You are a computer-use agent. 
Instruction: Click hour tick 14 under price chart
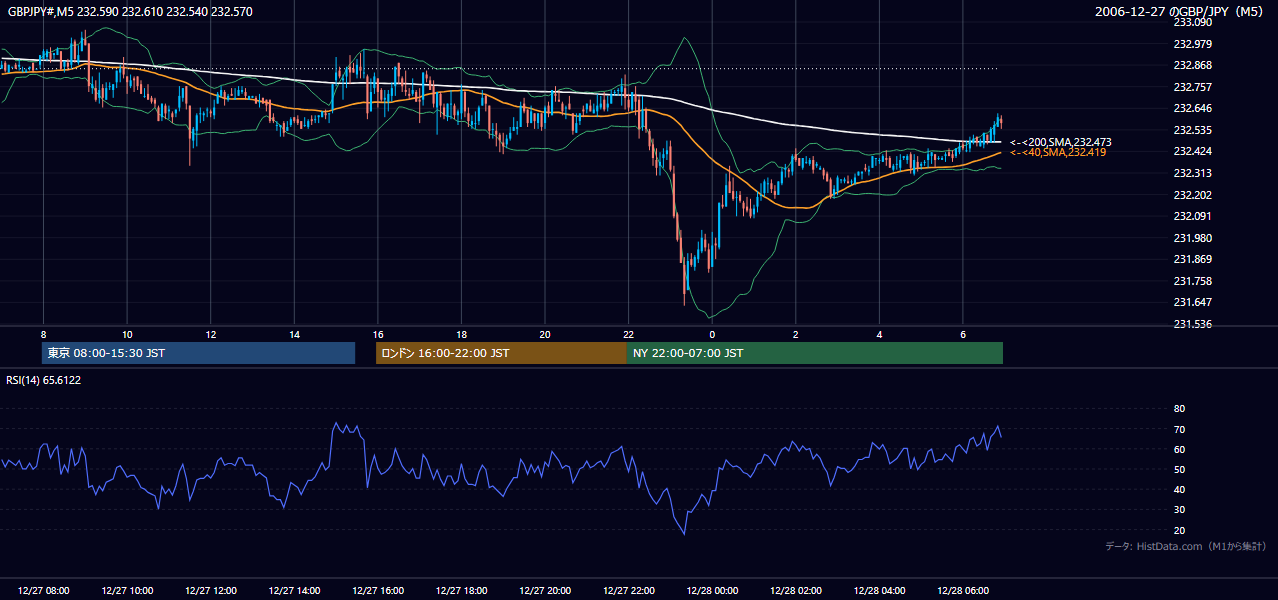[x=294, y=334]
